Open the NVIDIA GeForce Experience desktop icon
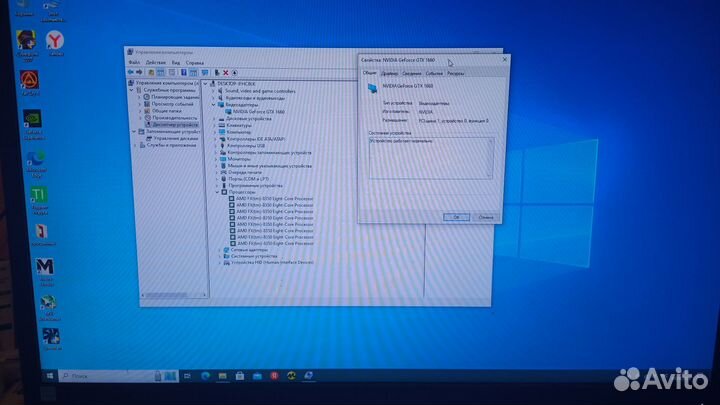Viewport: 720px width, 405px height. tap(34, 124)
